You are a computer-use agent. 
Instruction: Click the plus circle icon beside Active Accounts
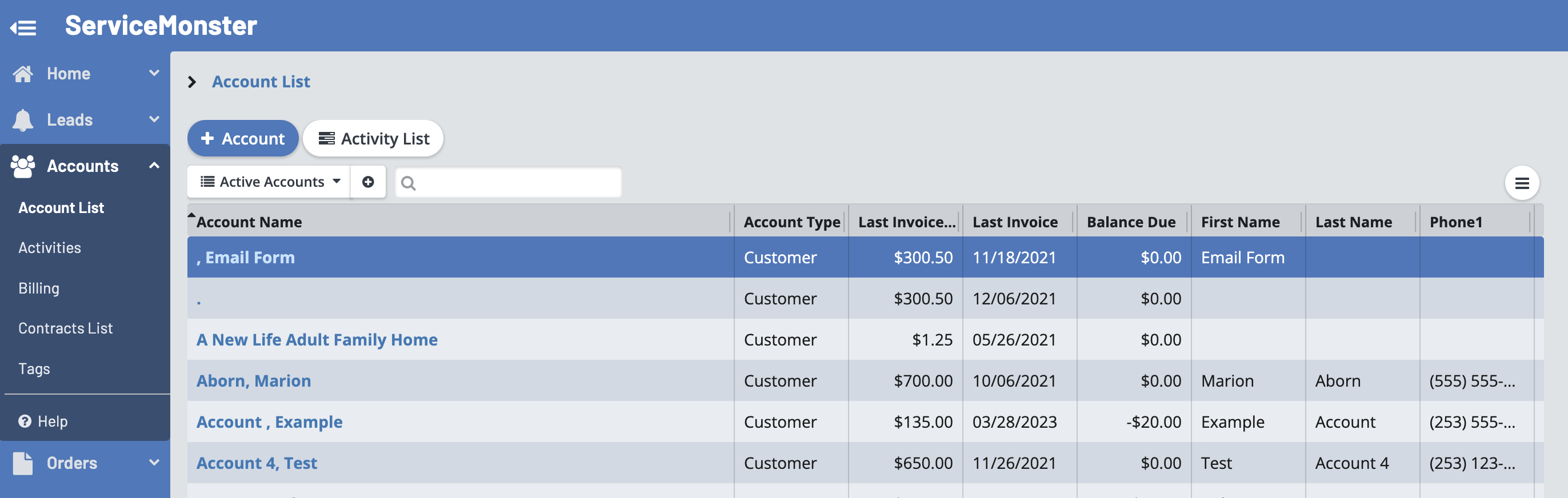(367, 182)
